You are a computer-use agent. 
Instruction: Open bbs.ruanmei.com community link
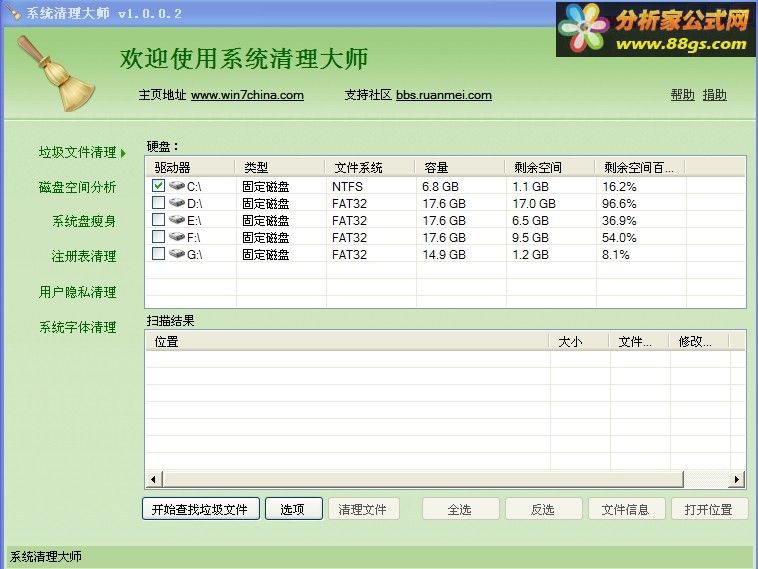(x=444, y=95)
